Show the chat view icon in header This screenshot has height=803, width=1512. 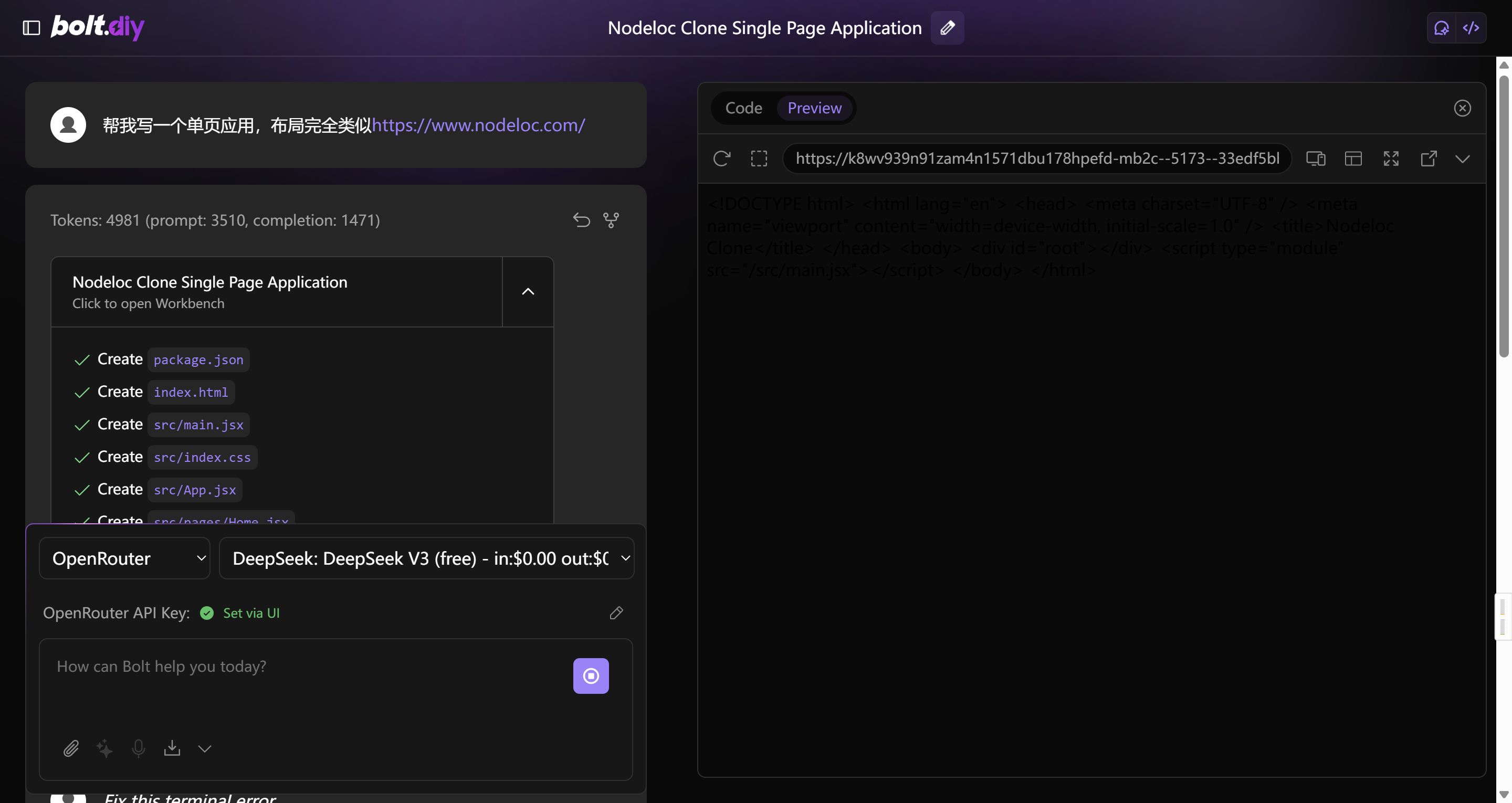(1442, 28)
